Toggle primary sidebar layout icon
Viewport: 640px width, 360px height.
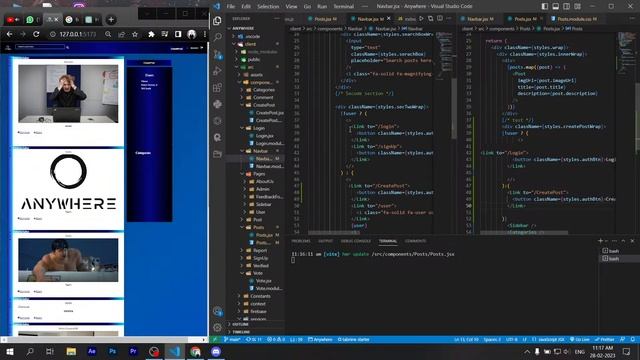(545, 6)
